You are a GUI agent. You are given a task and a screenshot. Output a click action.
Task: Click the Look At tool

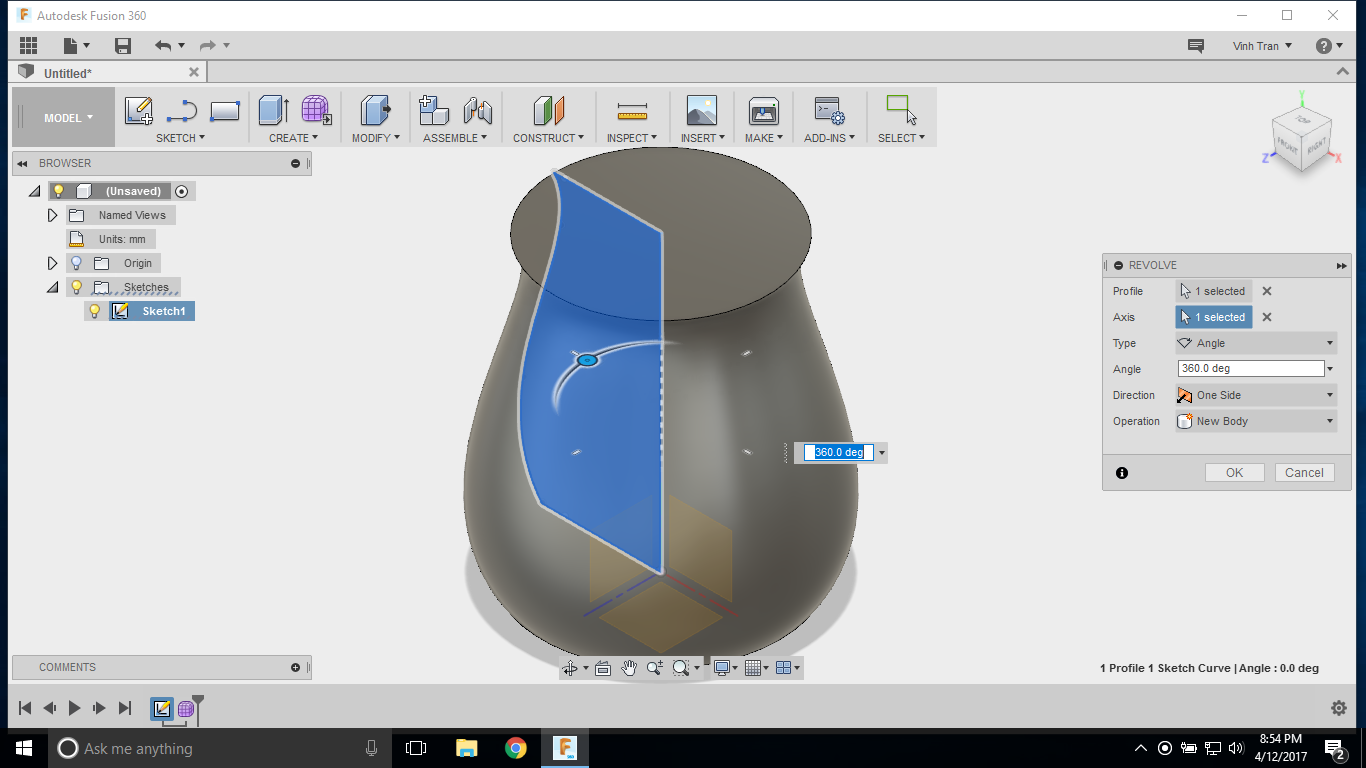603,668
